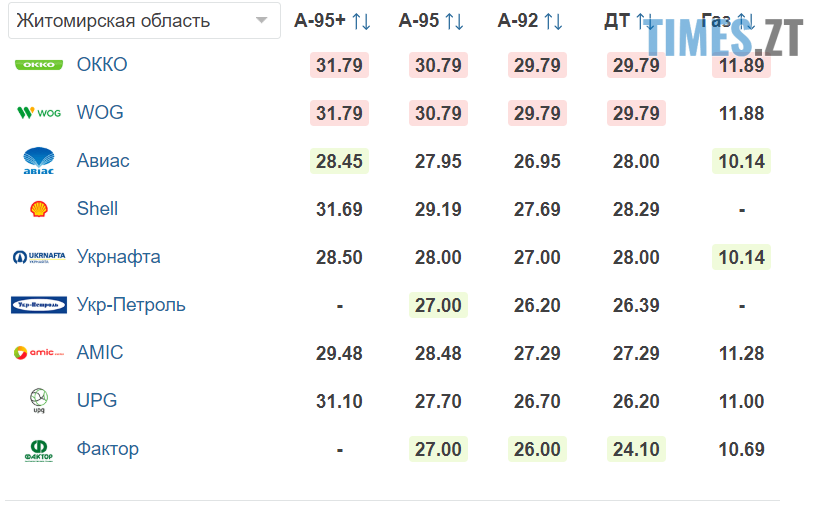Open the Житомирская область region dropdown
This screenshot has width=831, height=505.
(x=143, y=20)
